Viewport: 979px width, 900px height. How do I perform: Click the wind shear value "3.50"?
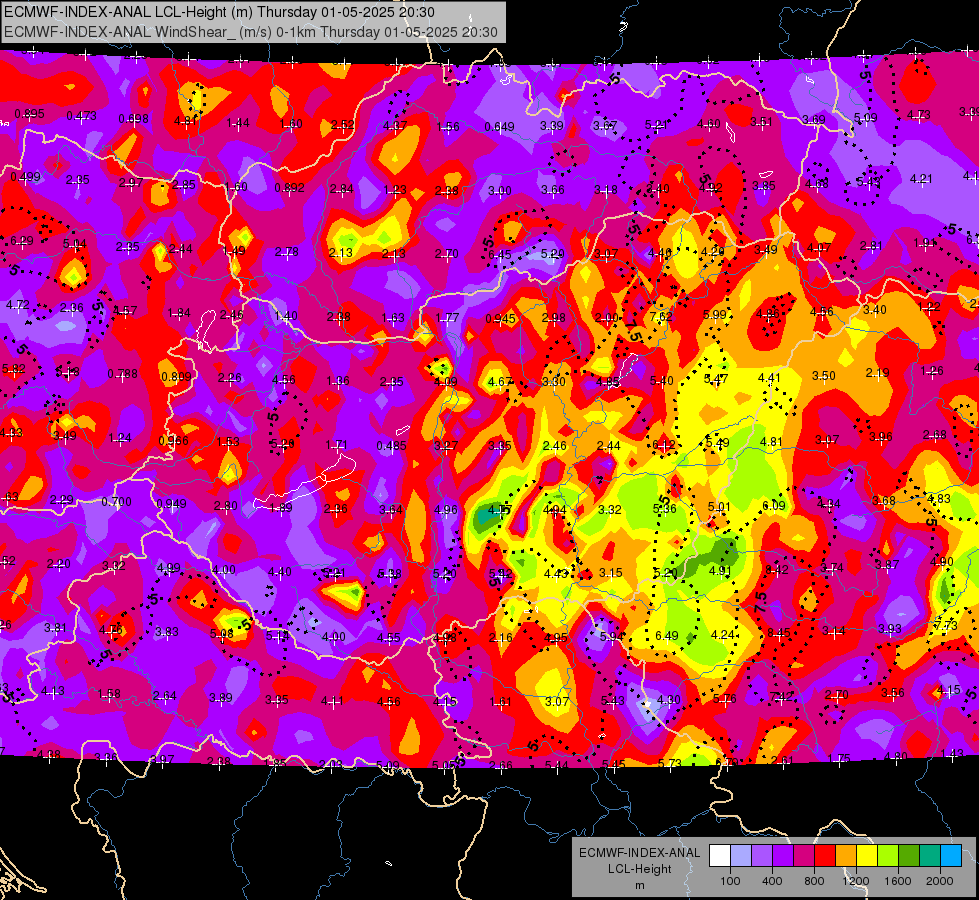point(824,376)
